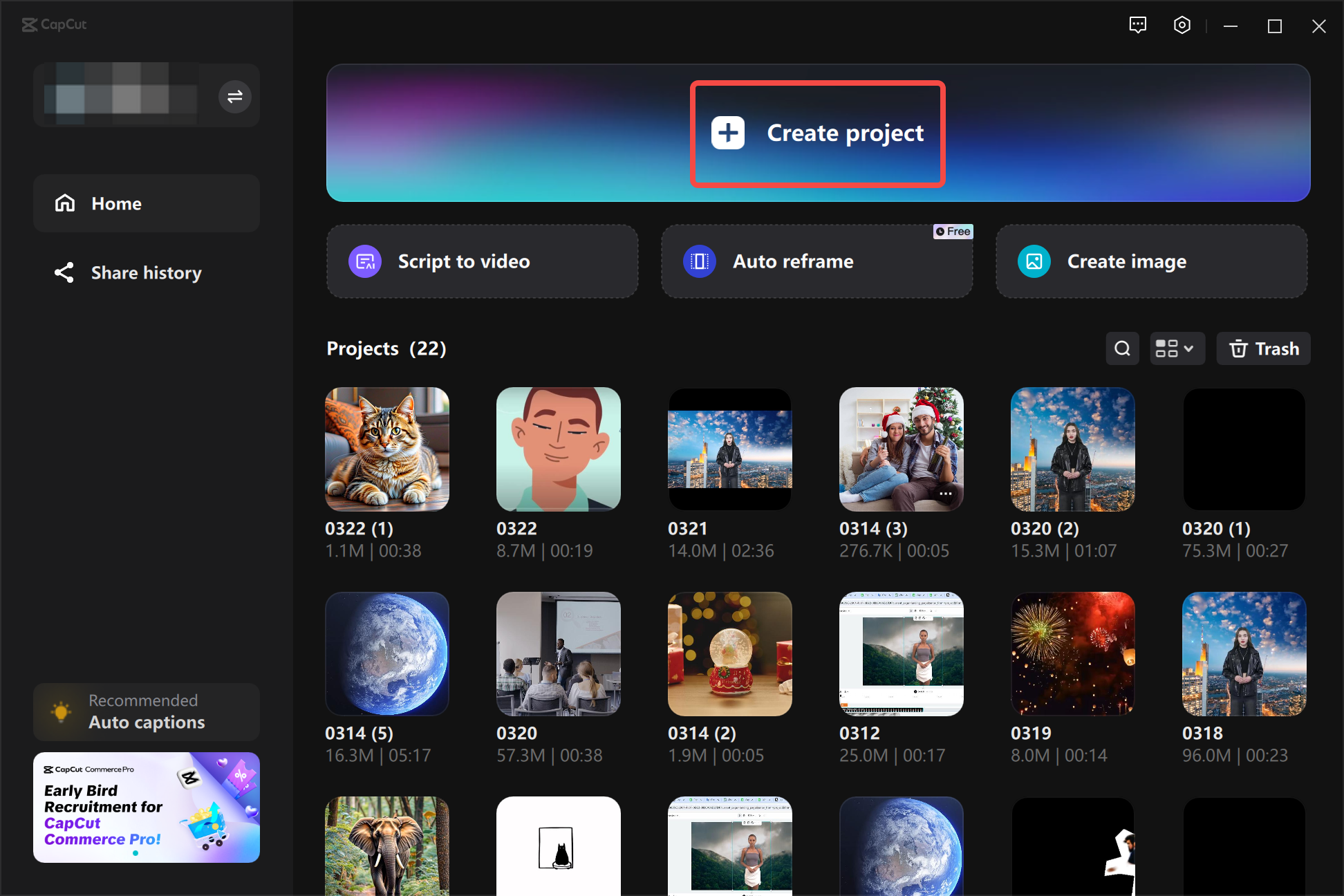Select the Script to video icon

(364, 261)
